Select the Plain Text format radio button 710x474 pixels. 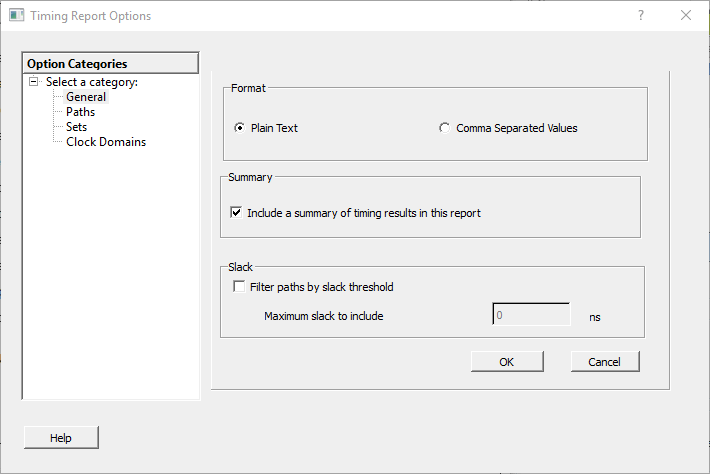point(239,128)
